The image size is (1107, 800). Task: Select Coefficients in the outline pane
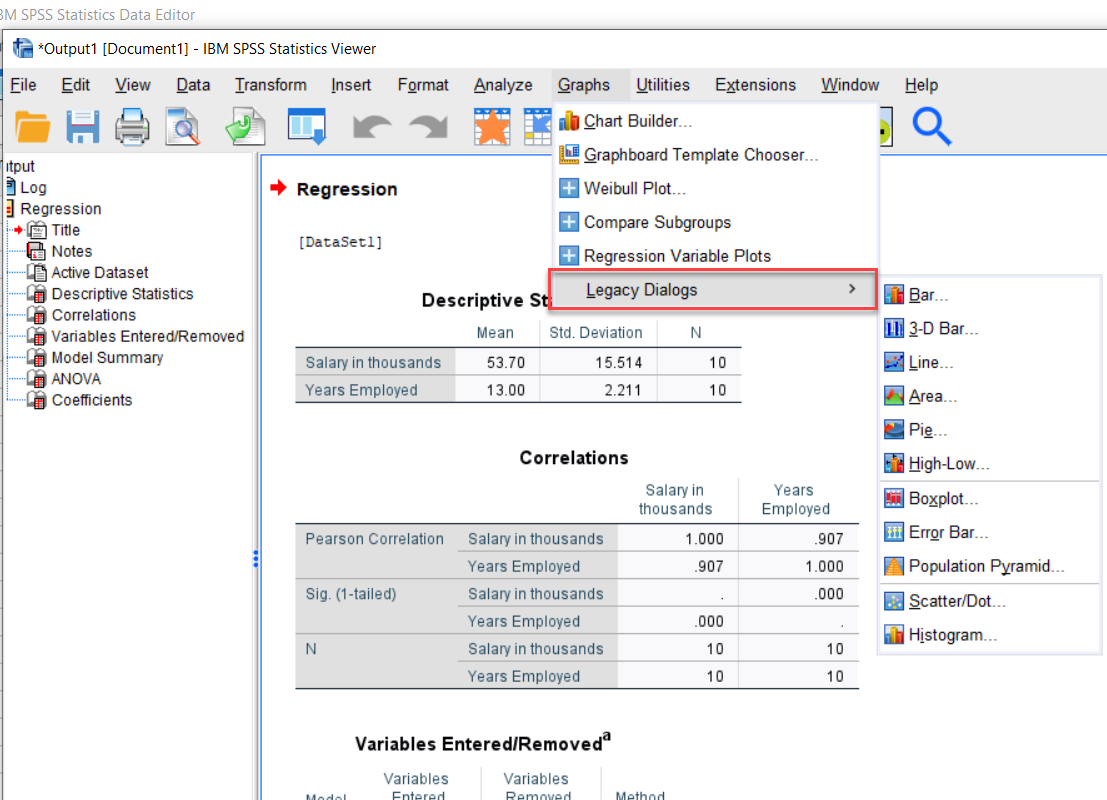(92, 400)
